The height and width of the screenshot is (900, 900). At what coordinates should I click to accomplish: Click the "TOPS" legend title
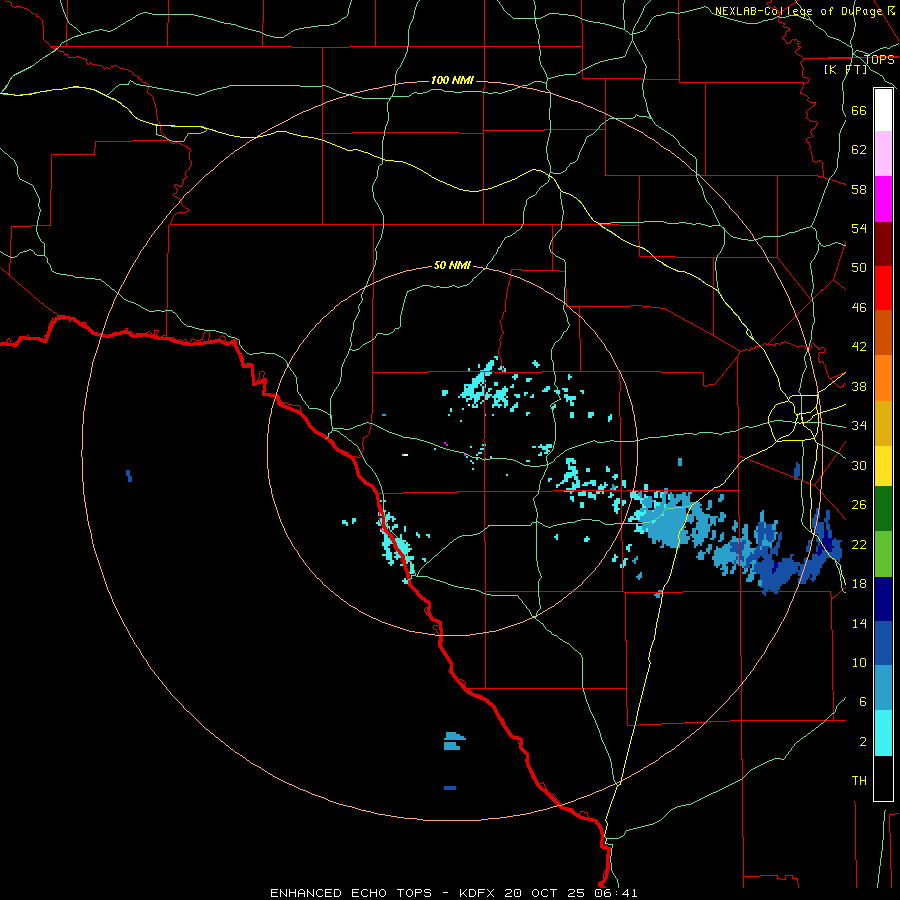coord(879,59)
